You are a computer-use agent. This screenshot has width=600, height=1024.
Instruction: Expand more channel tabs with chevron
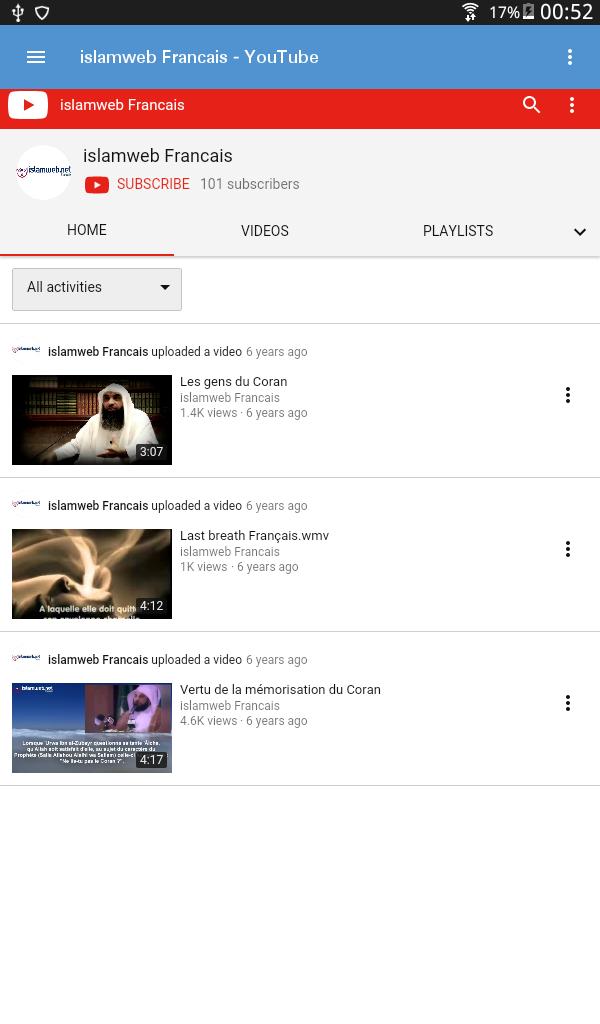(x=579, y=232)
